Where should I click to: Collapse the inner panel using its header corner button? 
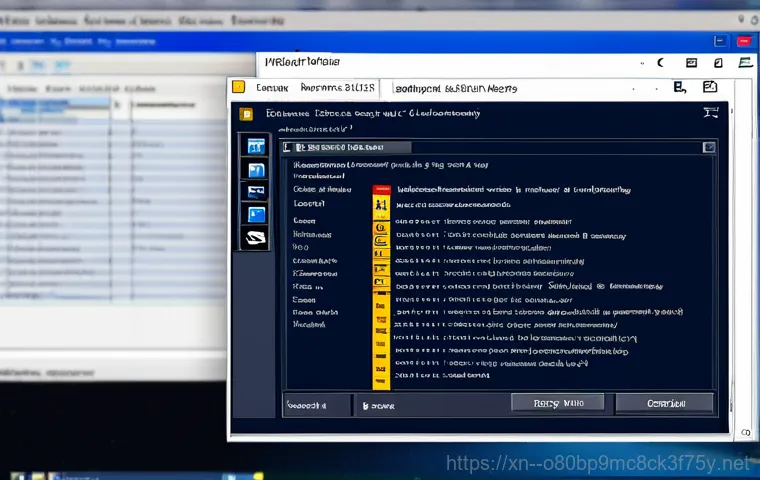click(x=708, y=147)
